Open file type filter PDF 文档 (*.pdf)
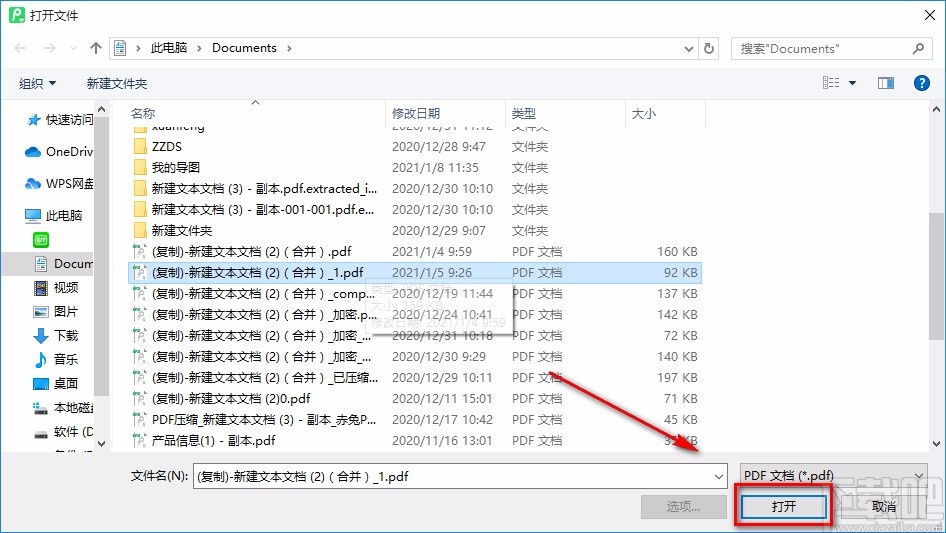 tap(834, 476)
